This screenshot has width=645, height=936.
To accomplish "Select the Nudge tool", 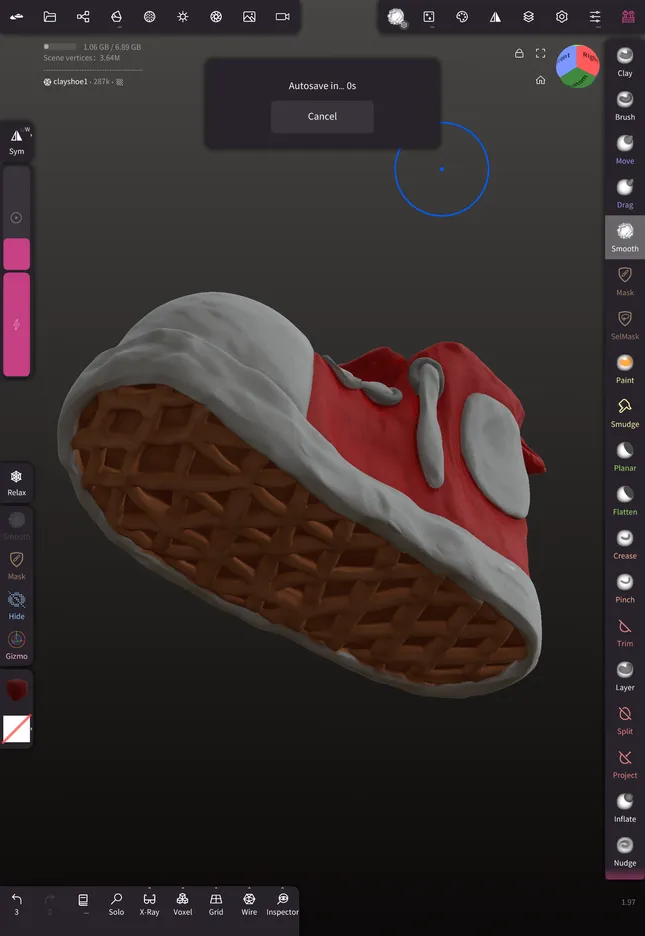I will (625, 851).
